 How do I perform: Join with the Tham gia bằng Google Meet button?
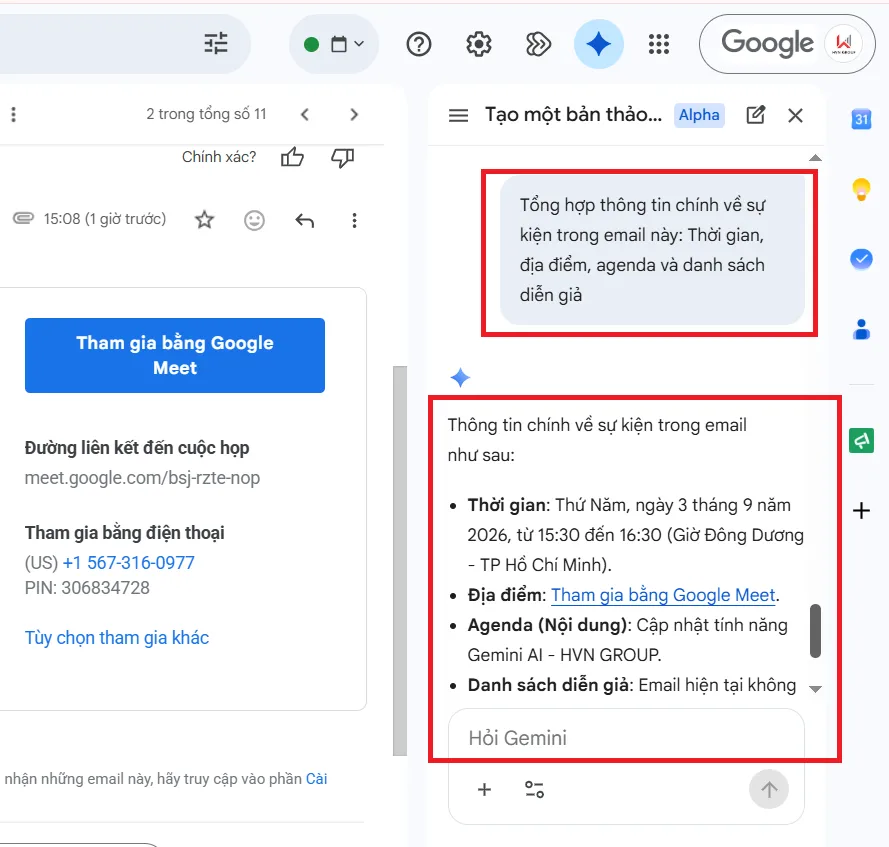[x=175, y=355]
